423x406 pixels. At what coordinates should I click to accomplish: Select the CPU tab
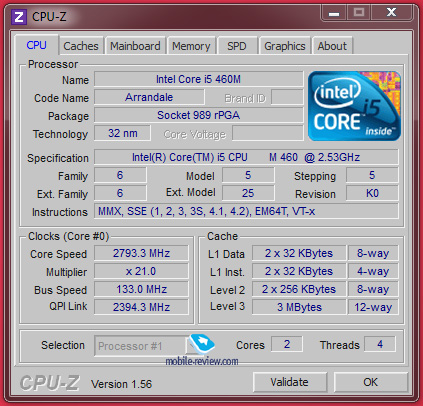click(x=37, y=45)
